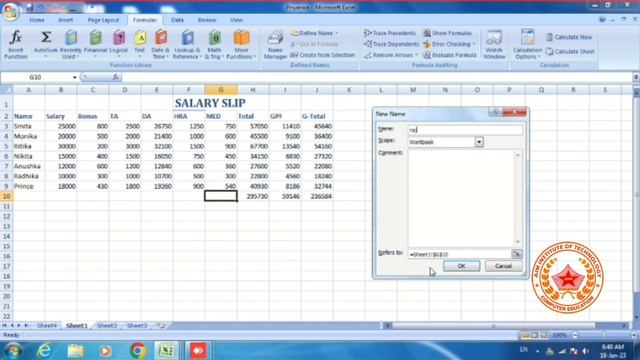This screenshot has width=640, height=360.
Task: Click Calculate Sheet
Action: coord(570,51)
